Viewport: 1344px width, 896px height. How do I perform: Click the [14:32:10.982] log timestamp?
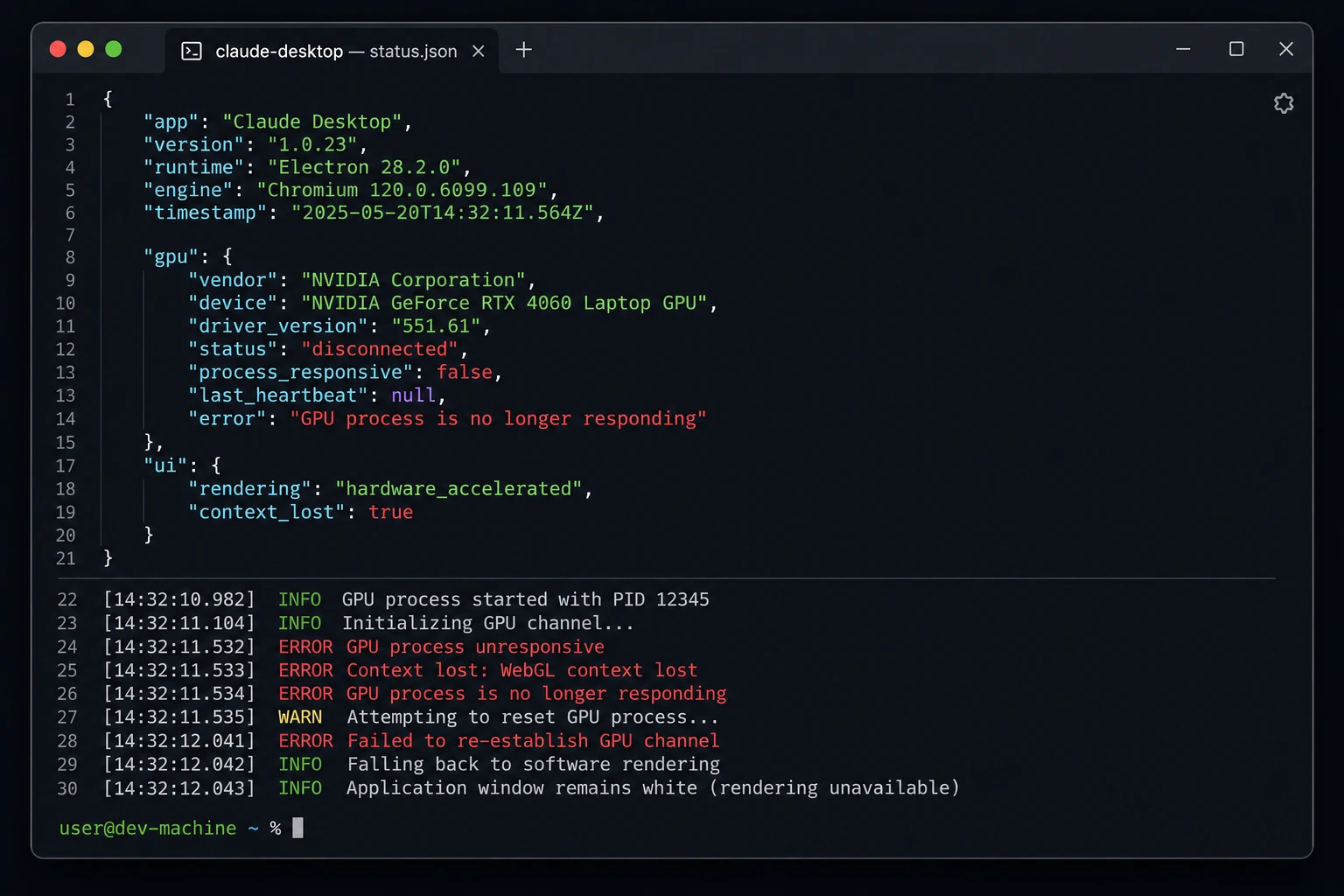point(179,599)
